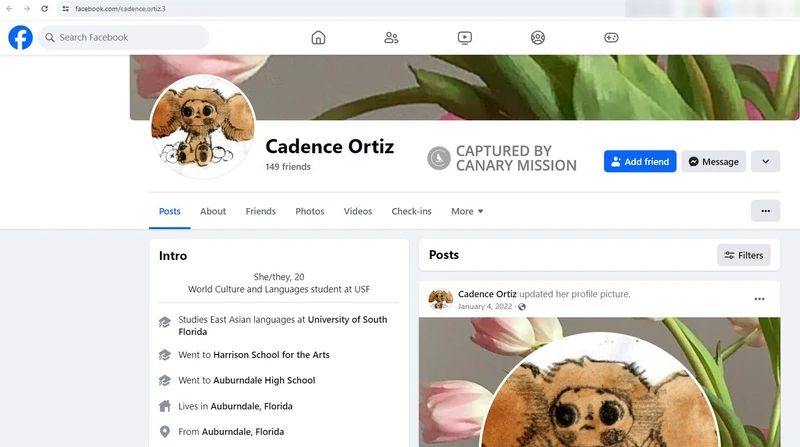
Task: Open the Home feed icon
Action: pyautogui.click(x=318, y=38)
